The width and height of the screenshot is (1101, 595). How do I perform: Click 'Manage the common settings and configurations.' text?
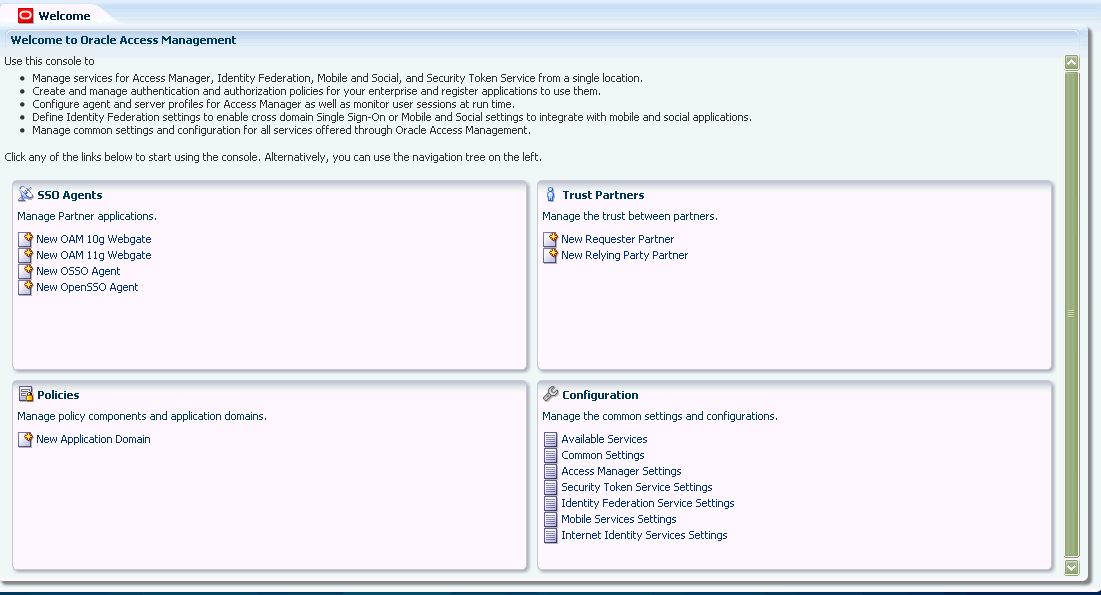coord(660,416)
